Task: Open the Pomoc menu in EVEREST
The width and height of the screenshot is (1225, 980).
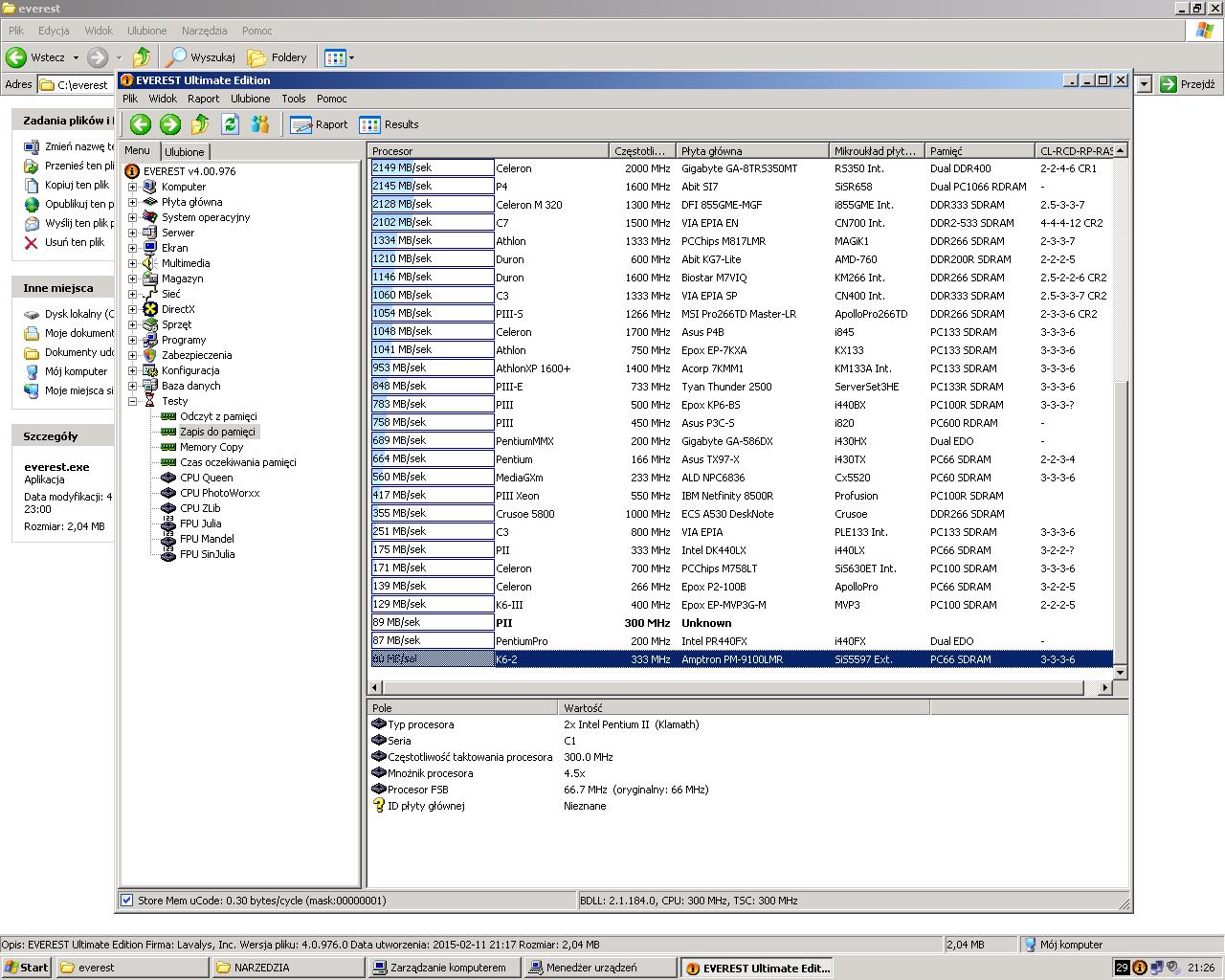Action: point(331,99)
